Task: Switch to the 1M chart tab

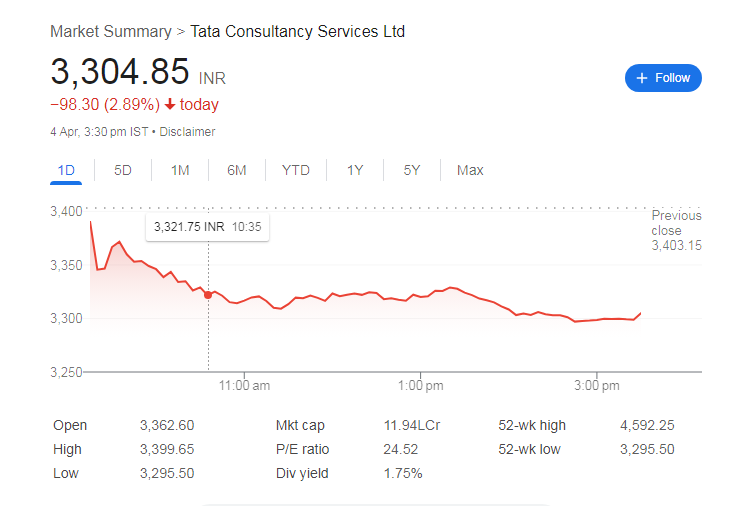Action: (x=180, y=170)
